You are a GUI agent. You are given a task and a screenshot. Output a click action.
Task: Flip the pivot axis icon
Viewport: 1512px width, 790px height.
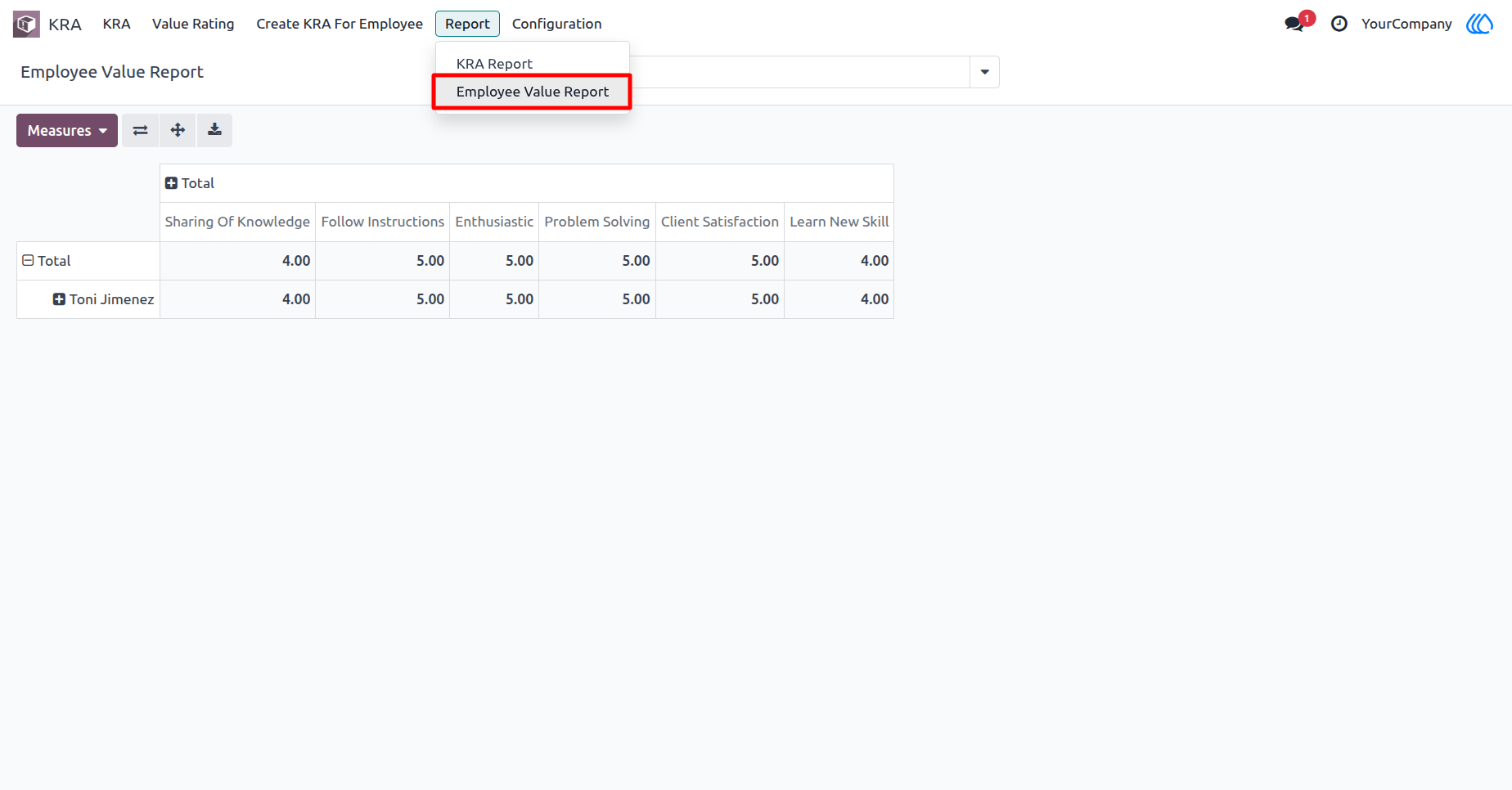[x=141, y=130]
